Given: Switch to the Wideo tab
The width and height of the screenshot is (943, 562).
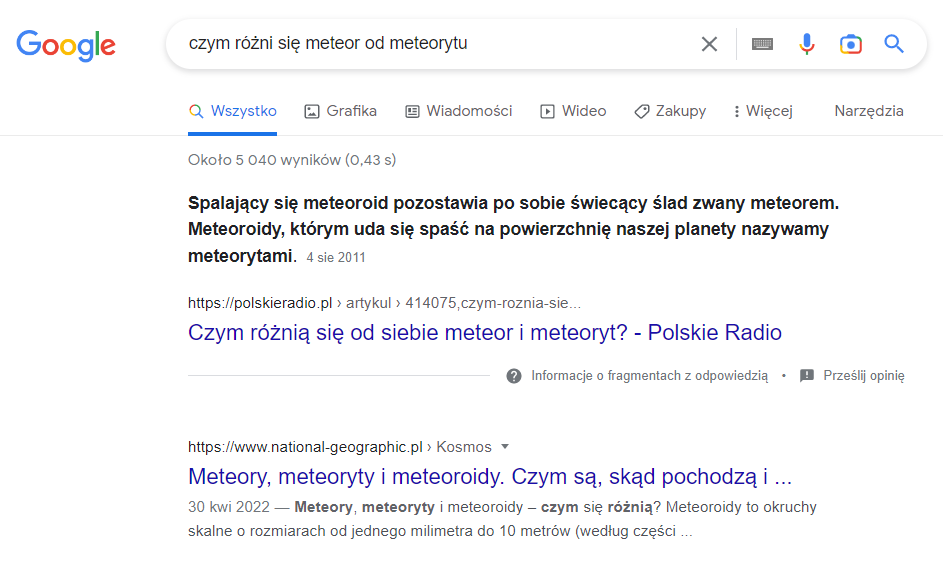Looking at the screenshot, I should tap(573, 111).
